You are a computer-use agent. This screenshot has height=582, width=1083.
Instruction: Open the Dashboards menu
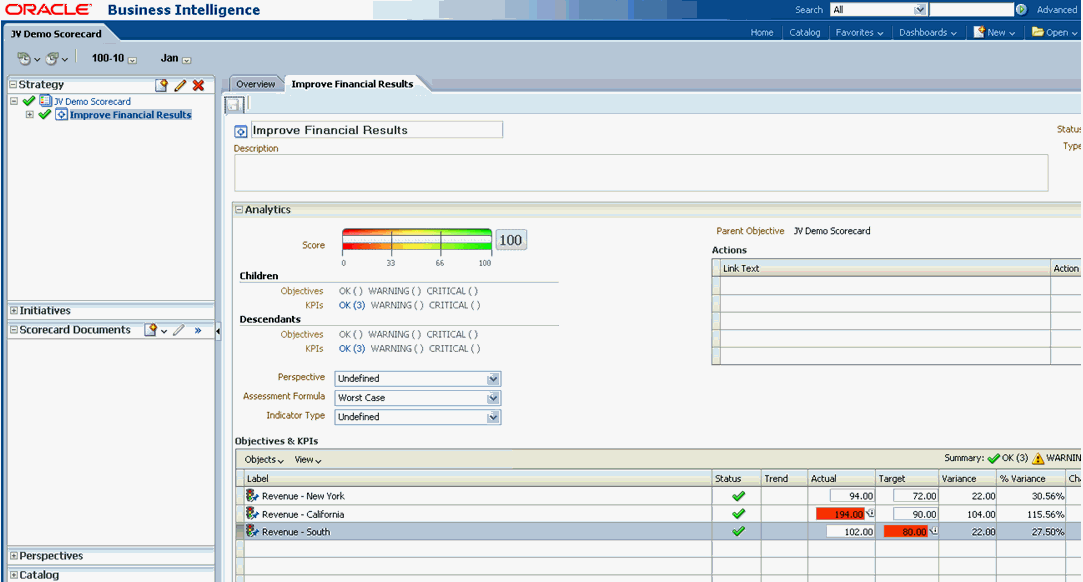click(928, 32)
